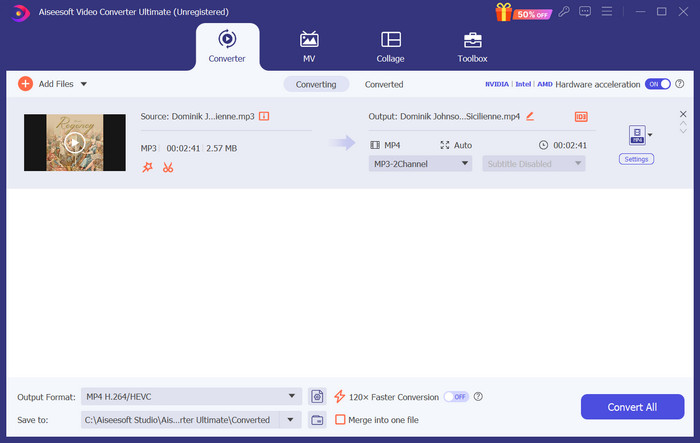
Task: Open the Edit effects star-wand icon
Action: coord(147,167)
